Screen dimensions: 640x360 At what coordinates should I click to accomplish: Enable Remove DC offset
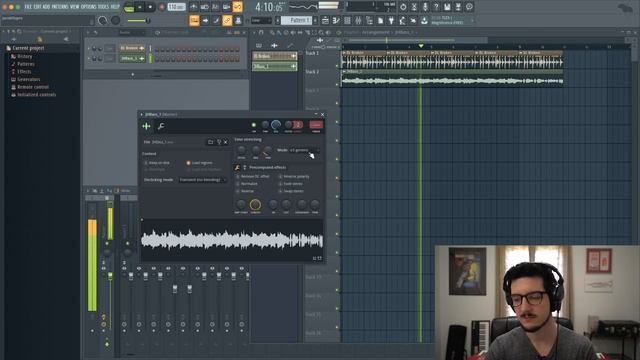point(253,176)
